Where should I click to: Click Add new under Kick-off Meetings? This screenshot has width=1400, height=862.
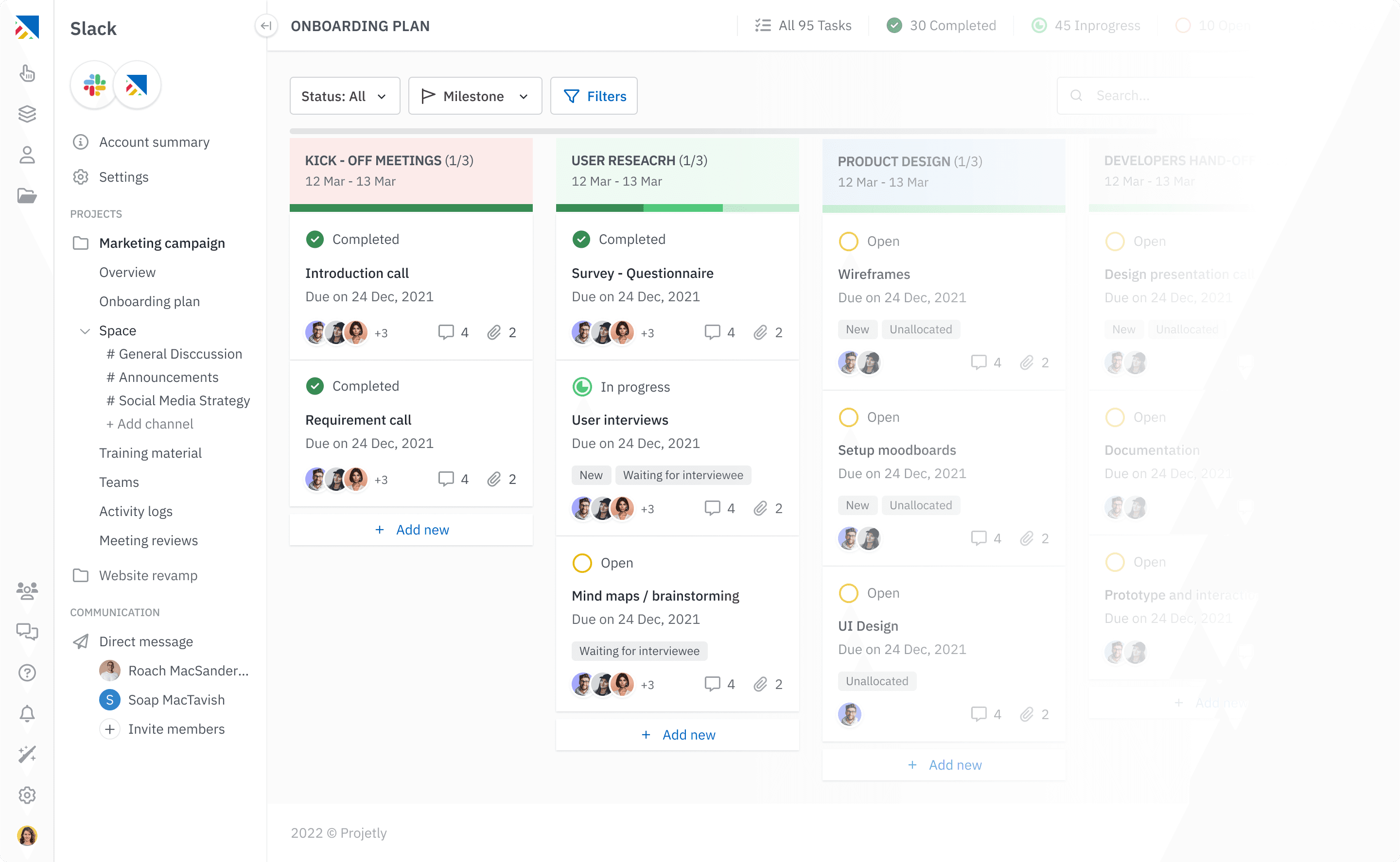tap(411, 530)
